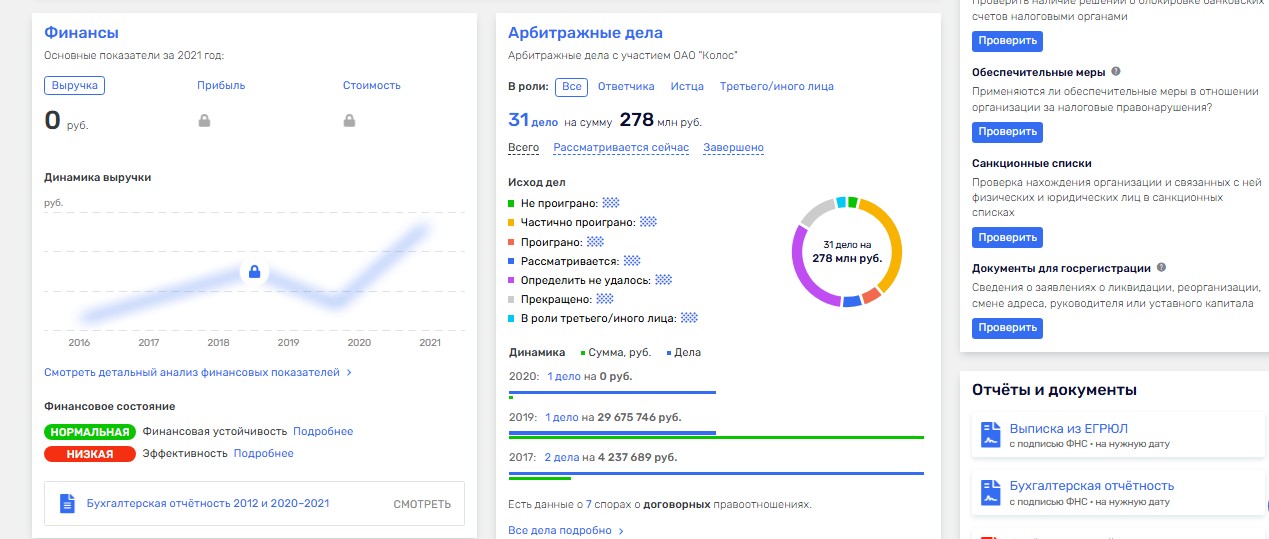Filter cases by role Все
Screen dimensions: 1269x539
click(x=571, y=87)
